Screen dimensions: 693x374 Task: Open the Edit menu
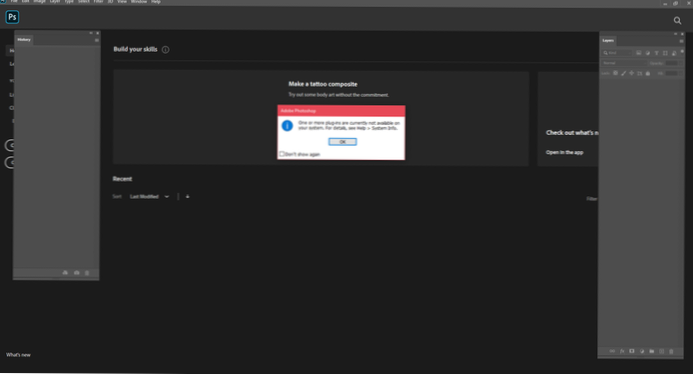click(26, 2)
